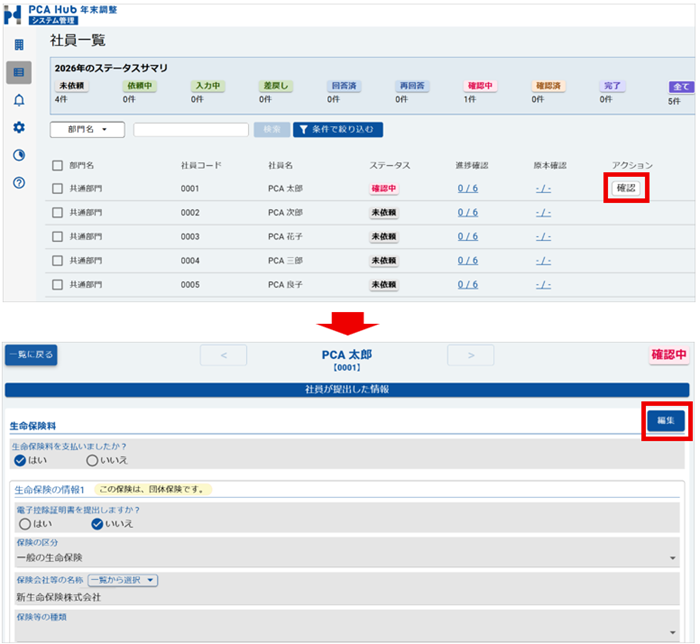This screenshot has width=700, height=644.
Task: Open progress link 0/6 for PCA 三郎
Action: coord(468,261)
